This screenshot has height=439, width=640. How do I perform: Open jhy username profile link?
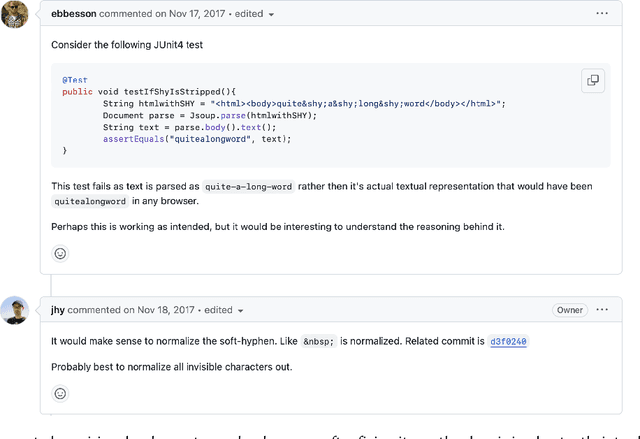pyautogui.click(x=59, y=311)
